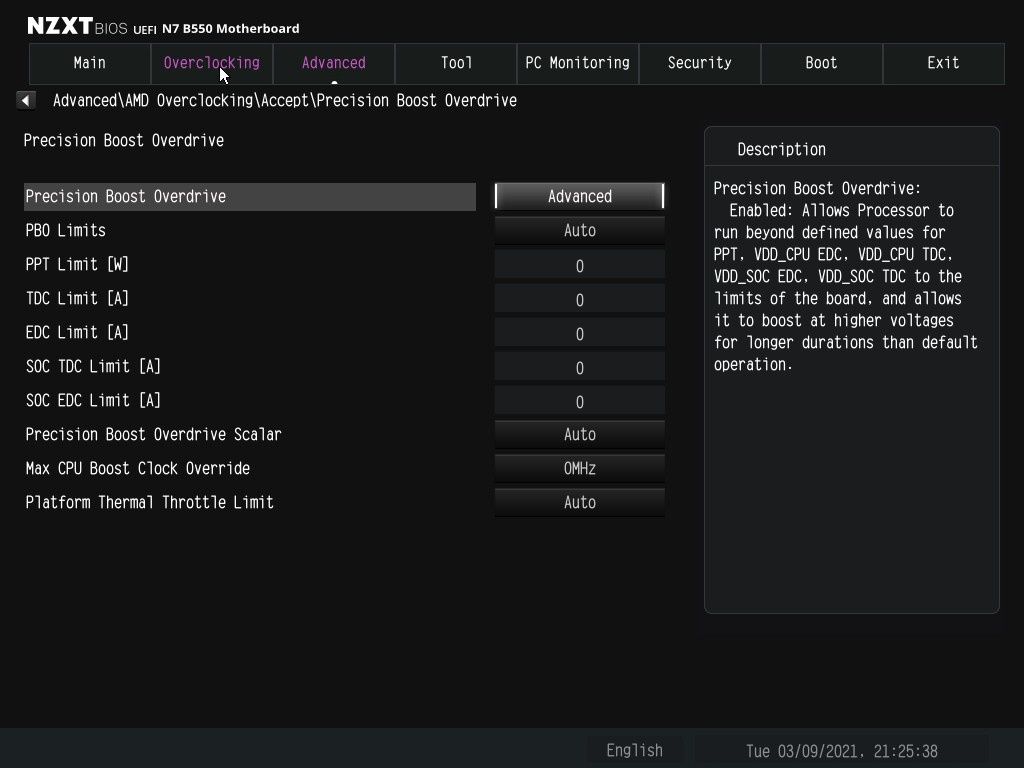Select Platform Thermal Throttle Limit label
This screenshot has height=768, width=1024.
tap(150, 502)
